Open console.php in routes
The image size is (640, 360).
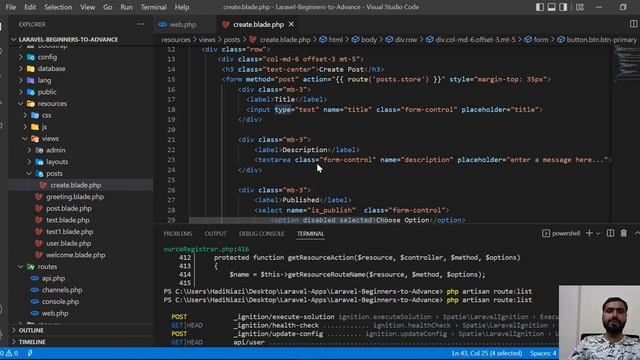tap(60, 302)
